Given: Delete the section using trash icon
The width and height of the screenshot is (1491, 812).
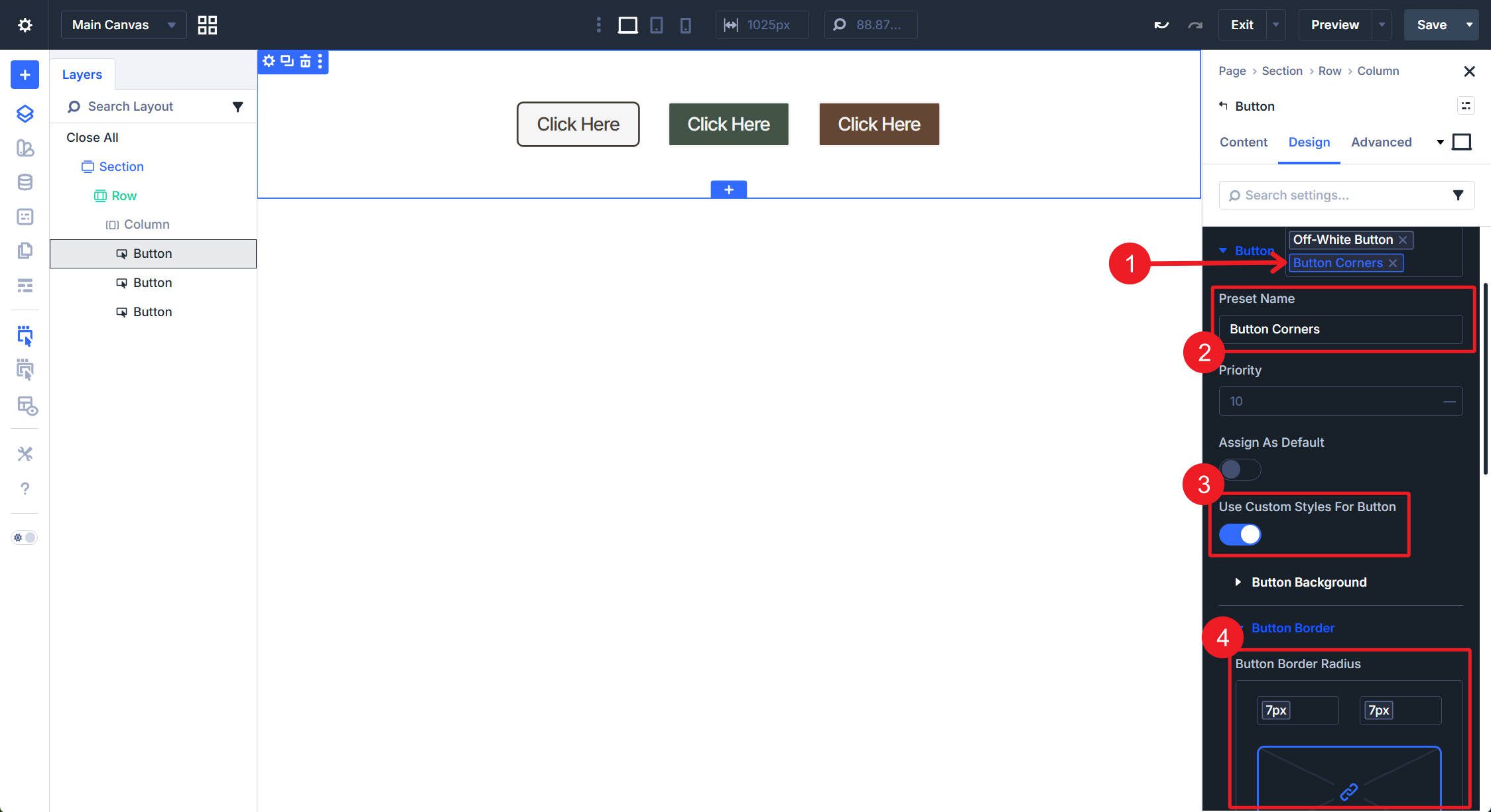Looking at the screenshot, I should [x=305, y=62].
